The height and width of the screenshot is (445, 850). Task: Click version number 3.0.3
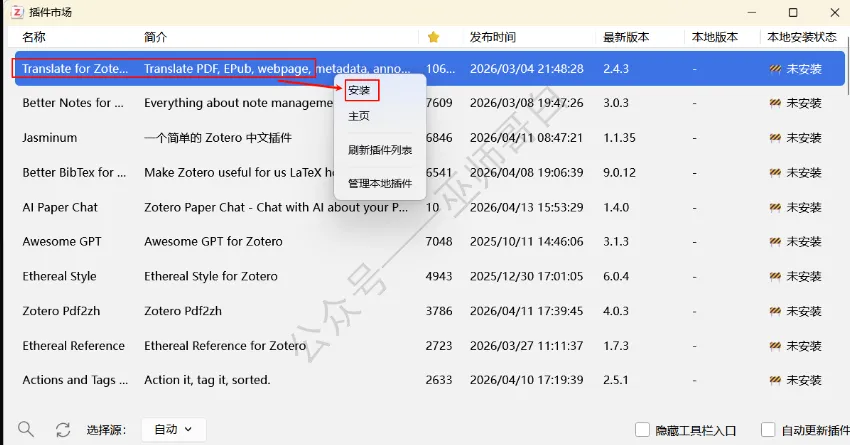point(616,102)
